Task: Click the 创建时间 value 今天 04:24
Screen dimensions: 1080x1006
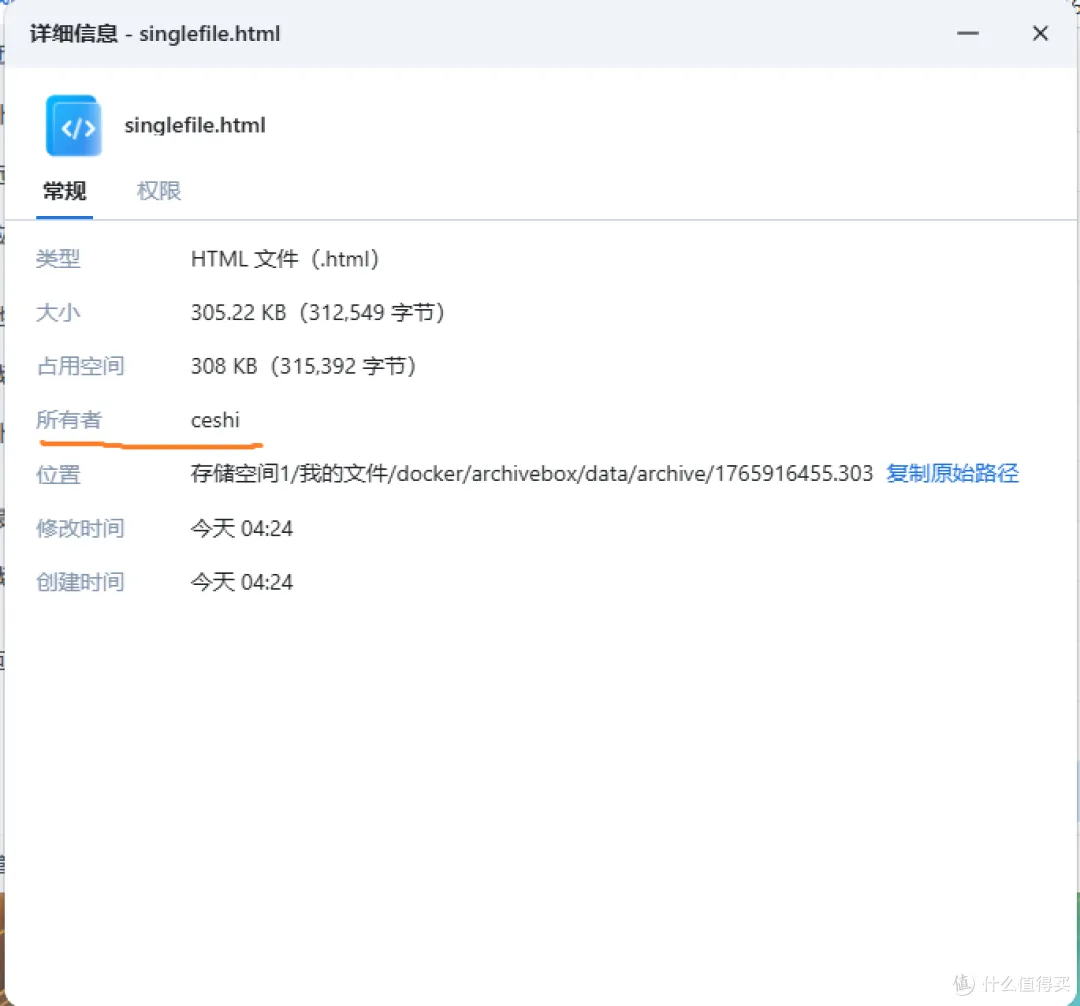Action: (x=242, y=583)
